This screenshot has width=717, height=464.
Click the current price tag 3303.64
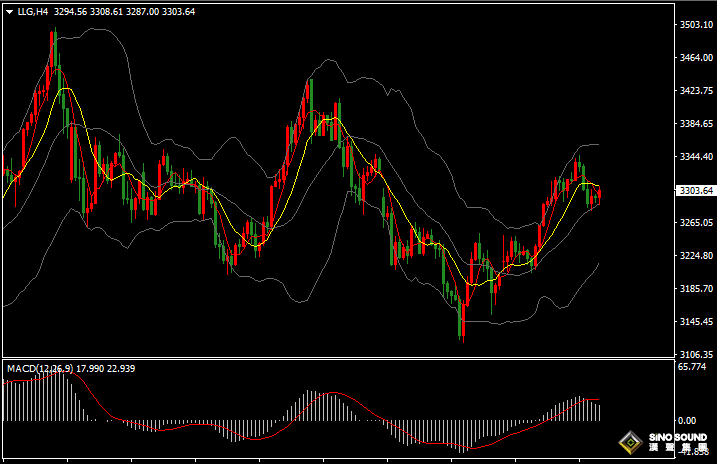694,190
